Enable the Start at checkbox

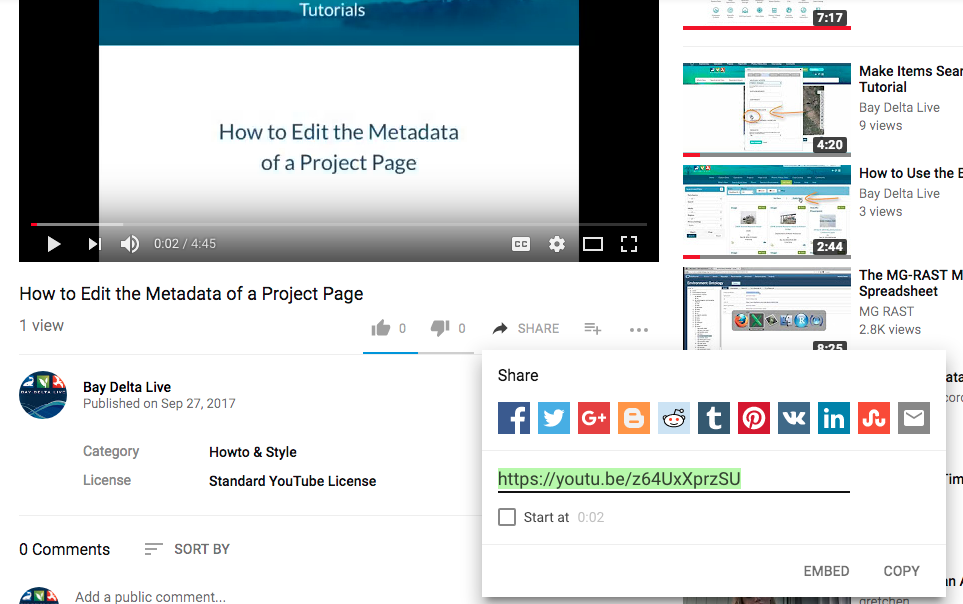point(507,517)
